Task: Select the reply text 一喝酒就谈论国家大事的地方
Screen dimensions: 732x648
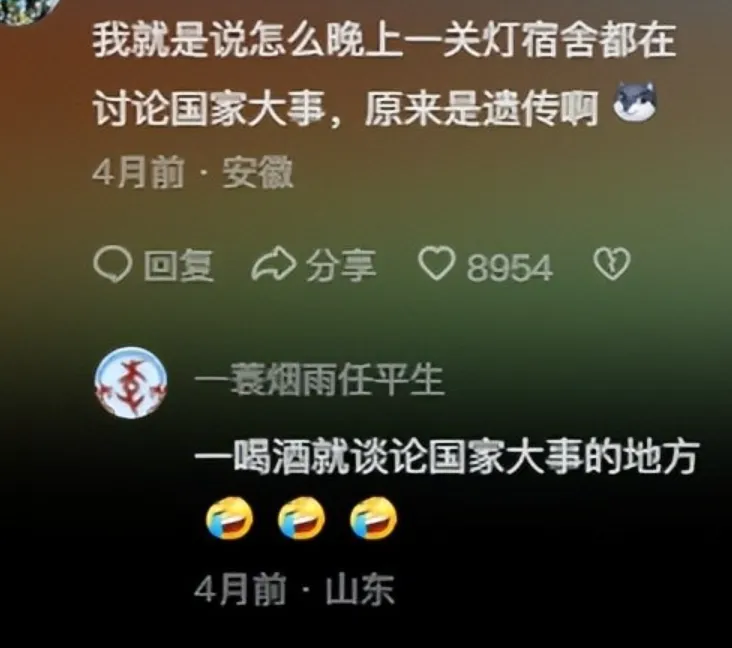Action: click(x=446, y=455)
